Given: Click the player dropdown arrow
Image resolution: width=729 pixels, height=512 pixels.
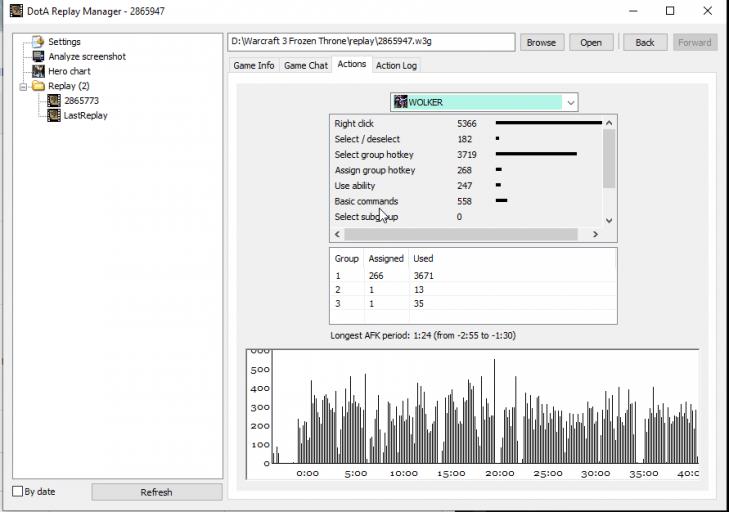Looking at the screenshot, I should coord(570,102).
